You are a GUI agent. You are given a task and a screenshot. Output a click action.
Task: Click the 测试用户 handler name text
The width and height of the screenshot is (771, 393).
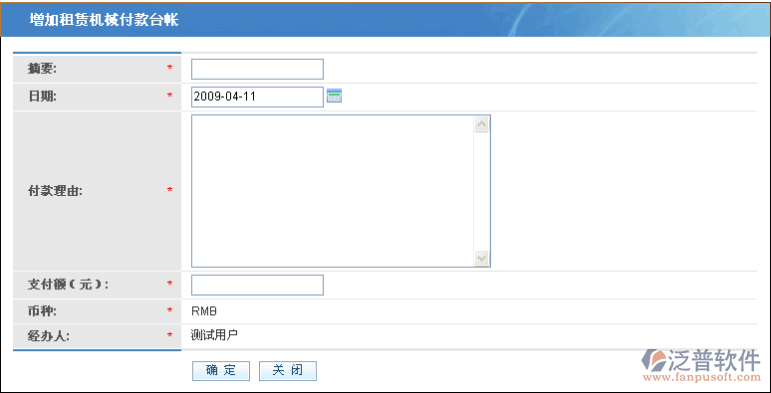214,335
